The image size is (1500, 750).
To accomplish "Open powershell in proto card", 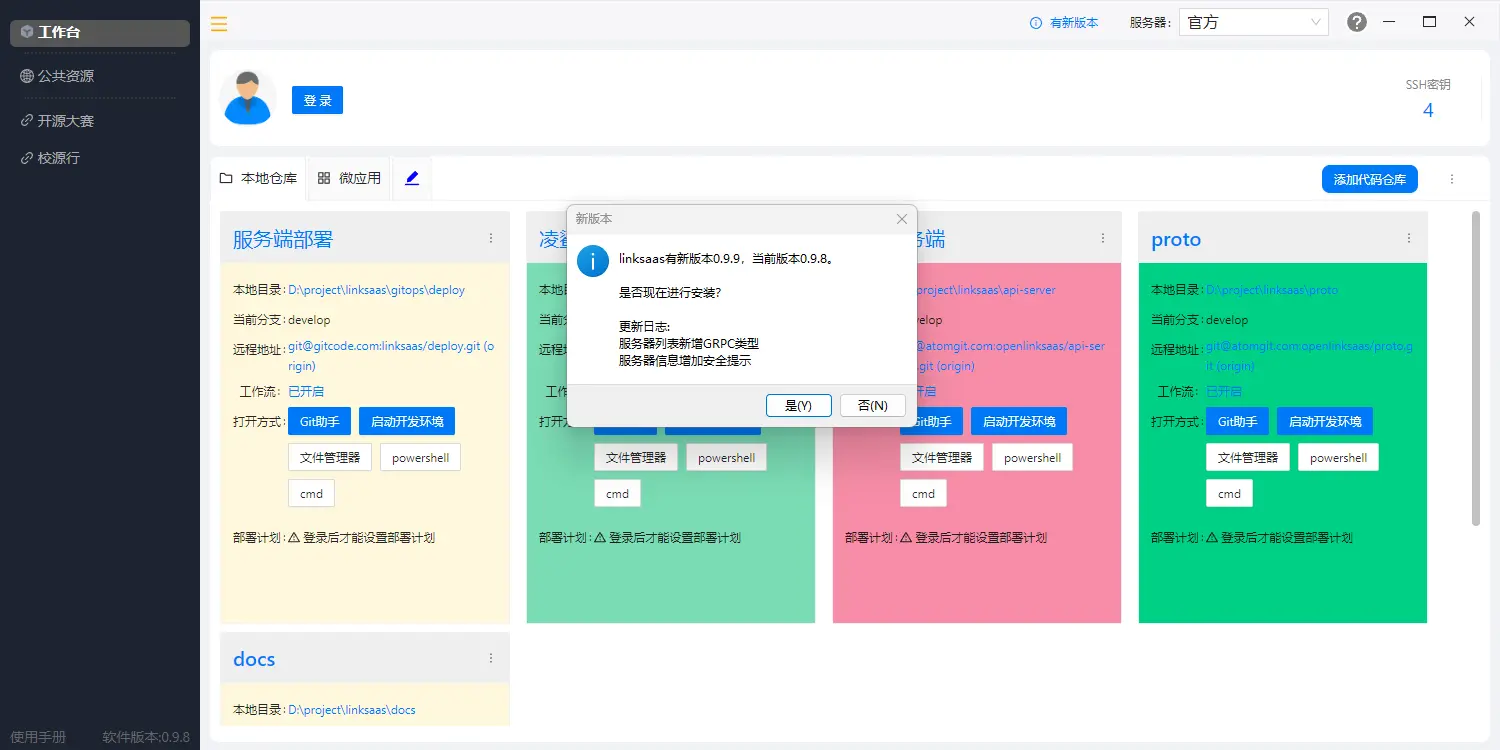I will (x=1338, y=457).
